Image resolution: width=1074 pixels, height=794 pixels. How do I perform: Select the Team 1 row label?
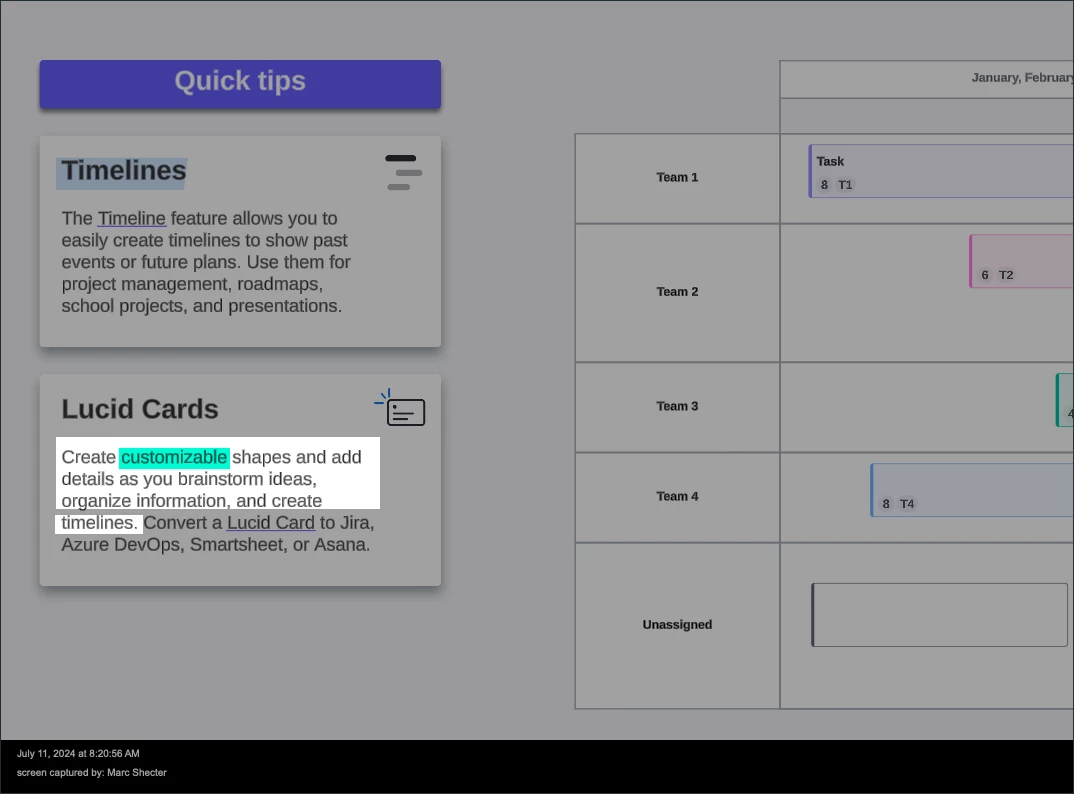(677, 177)
